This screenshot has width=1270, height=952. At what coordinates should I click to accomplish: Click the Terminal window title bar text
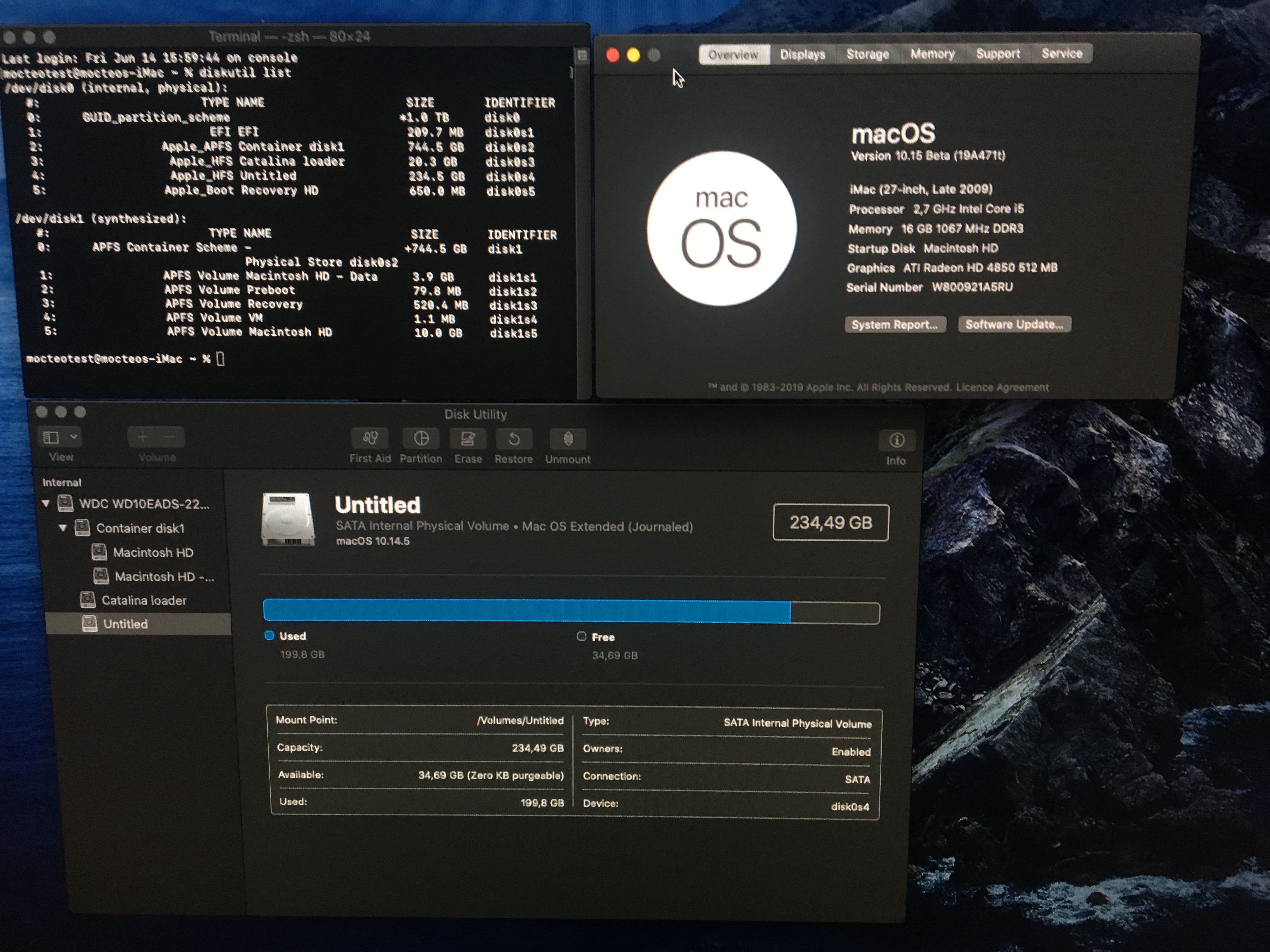(x=289, y=37)
